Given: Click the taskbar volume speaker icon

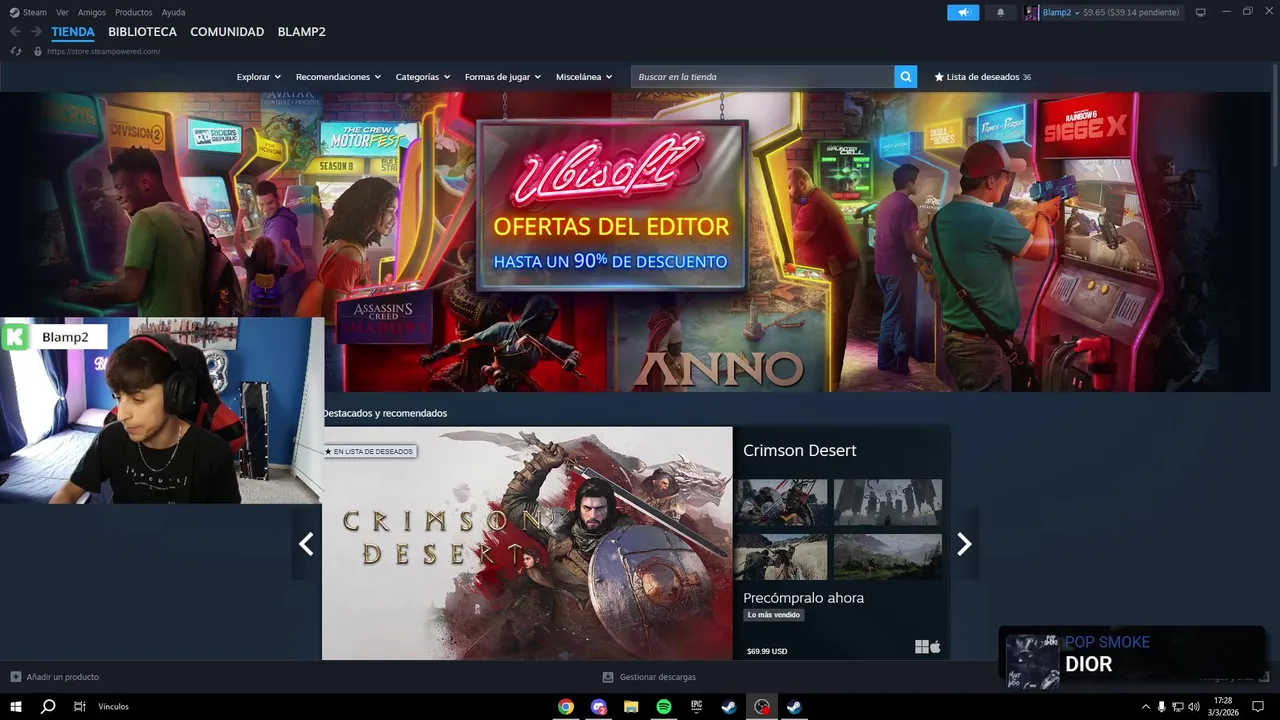Looking at the screenshot, I should coord(1194,707).
